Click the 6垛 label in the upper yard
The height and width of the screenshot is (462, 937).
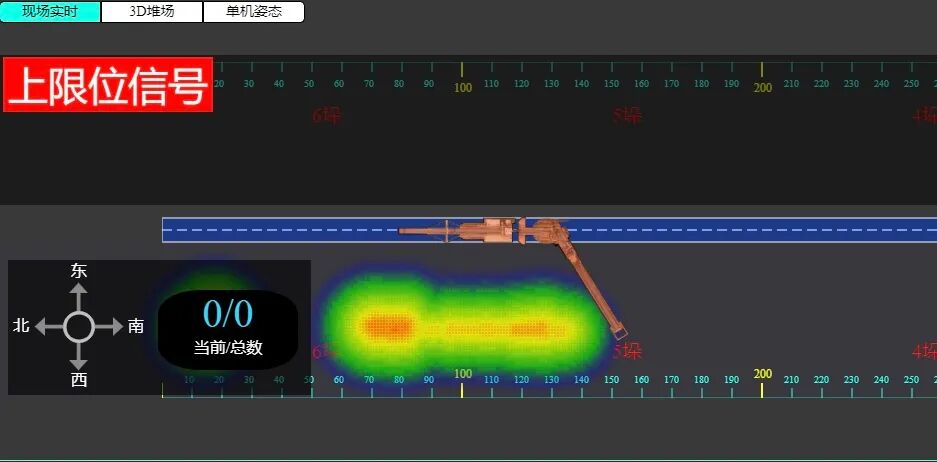point(327,115)
